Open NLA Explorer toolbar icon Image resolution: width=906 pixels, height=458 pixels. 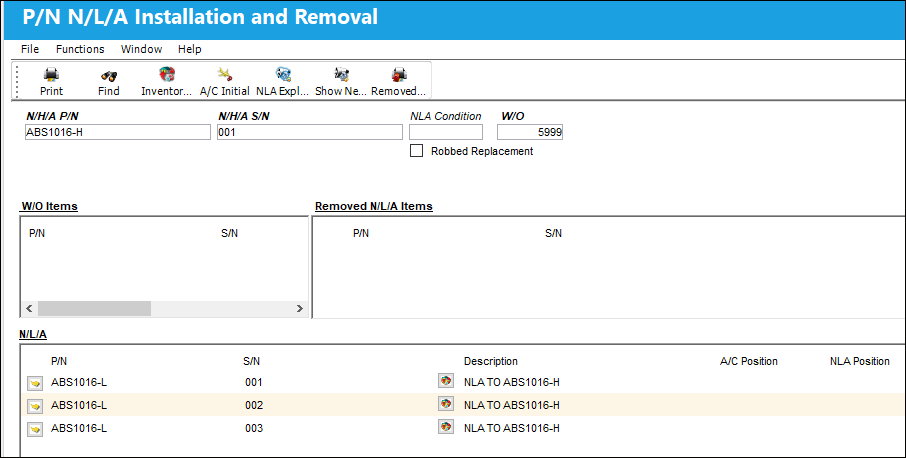pyautogui.click(x=283, y=75)
